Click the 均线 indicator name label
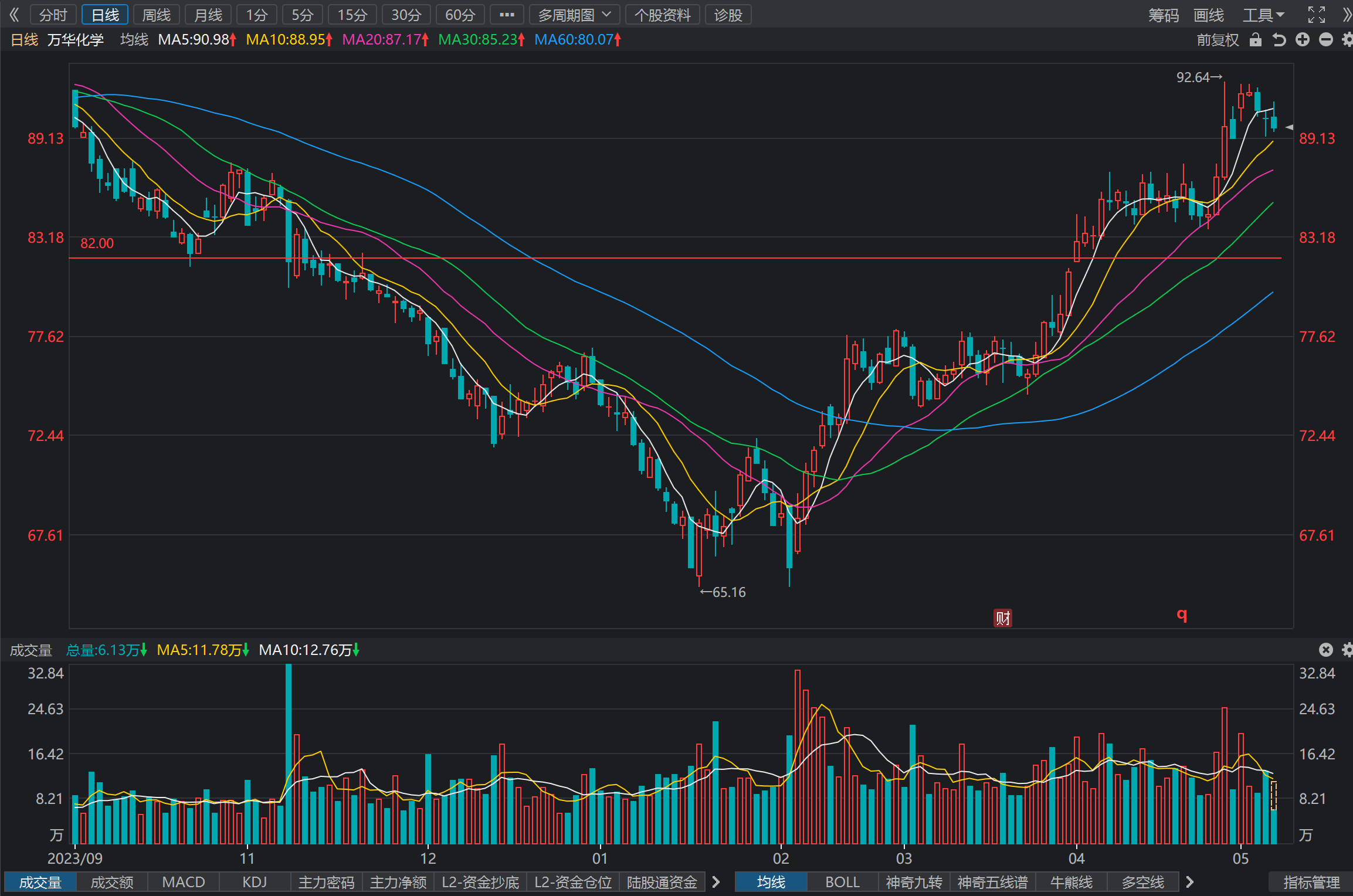 point(134,40)
